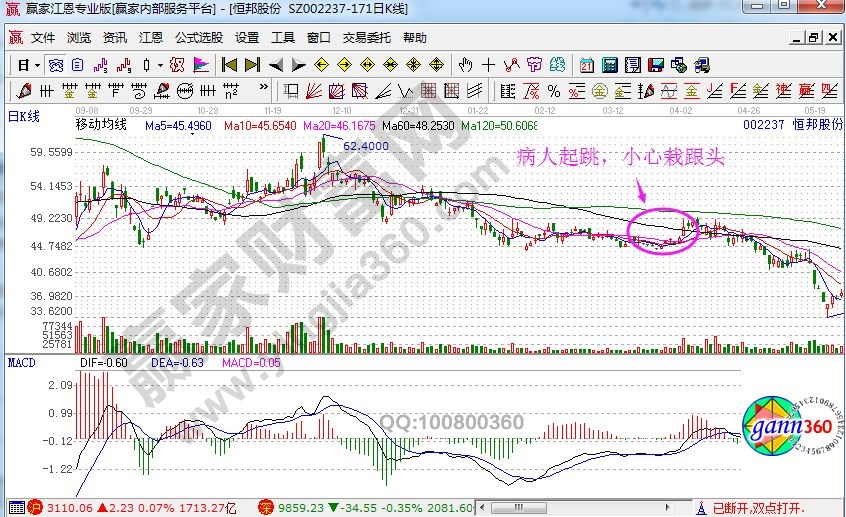Click the 62.4000 high price label
This screenshot has height=517, width=846.
pyautogui.click(x=366, y=146)
